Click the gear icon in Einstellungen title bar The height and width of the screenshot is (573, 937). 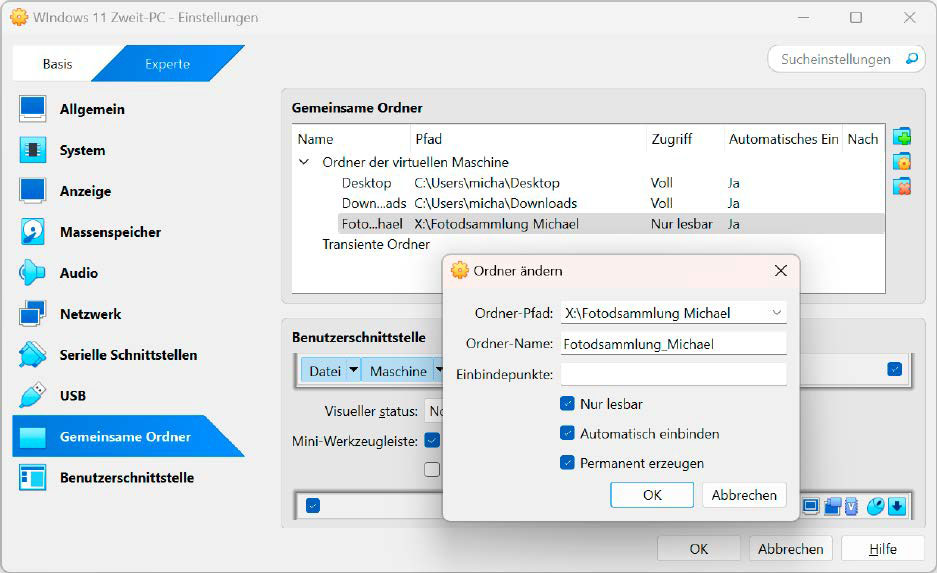click(x=19, y=17)
